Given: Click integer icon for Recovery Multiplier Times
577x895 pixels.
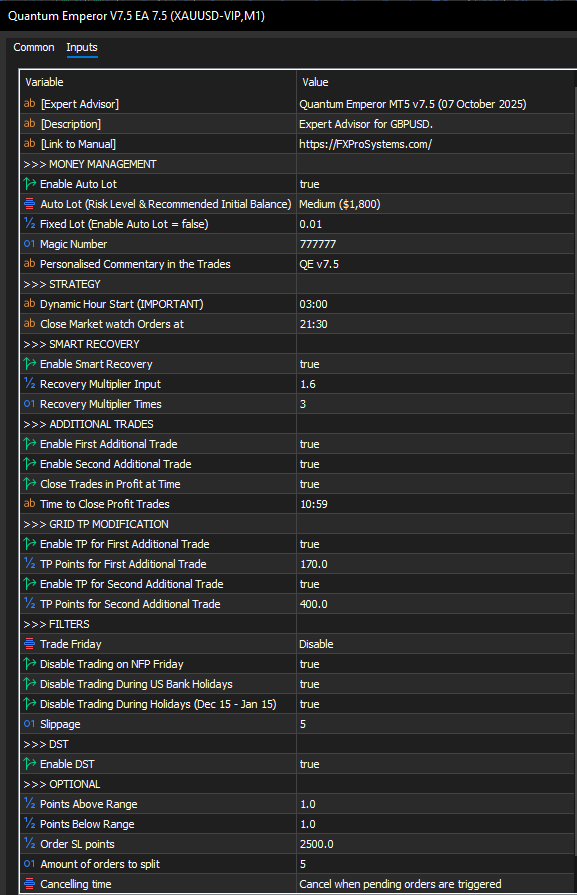Looking at the screenshot, I should 30,404.
